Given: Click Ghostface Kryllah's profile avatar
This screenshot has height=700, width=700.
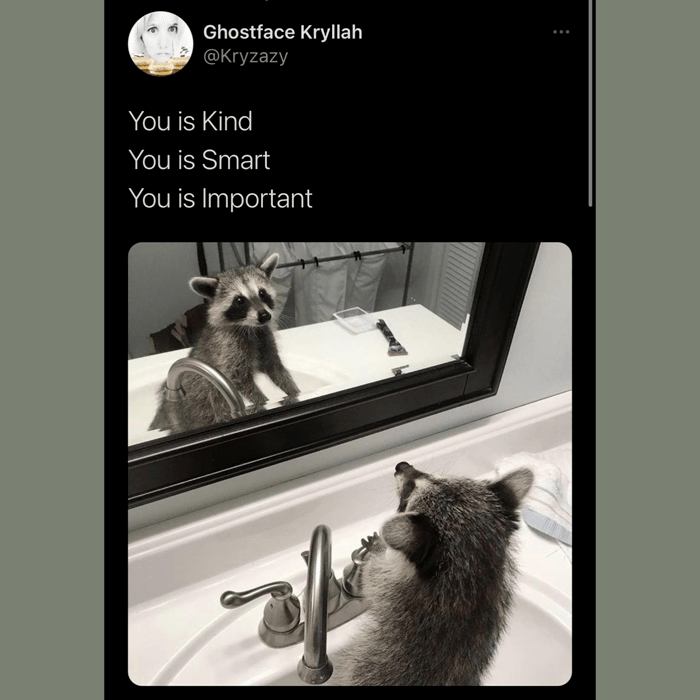Looking at the screenshot, I should (x=161, y=43).
